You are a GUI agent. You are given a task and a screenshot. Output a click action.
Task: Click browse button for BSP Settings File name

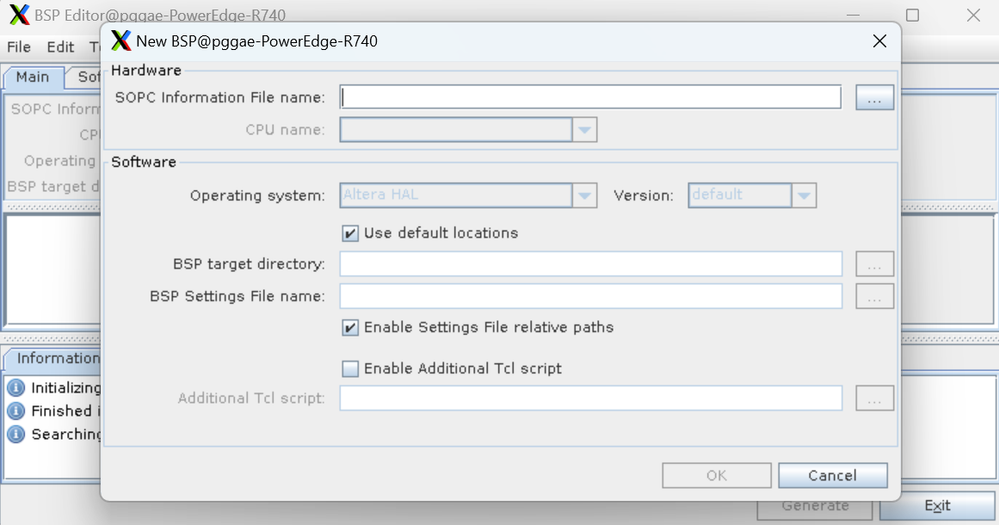pyautogui.click(x=874, y=296)
